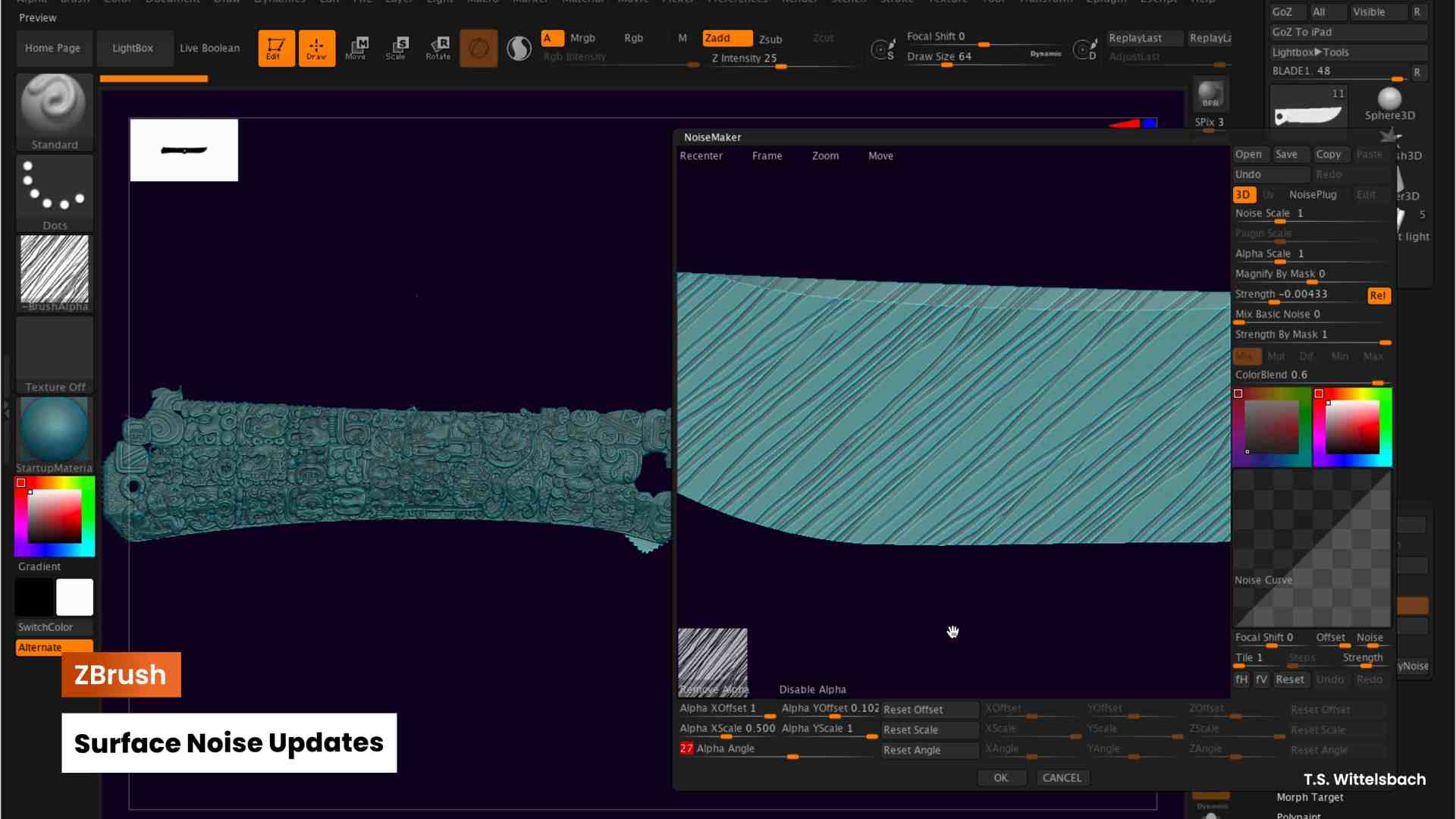Screen dimensions: 1456x819
Task: Select the Dots stroke icon
Action: [54, 190]
